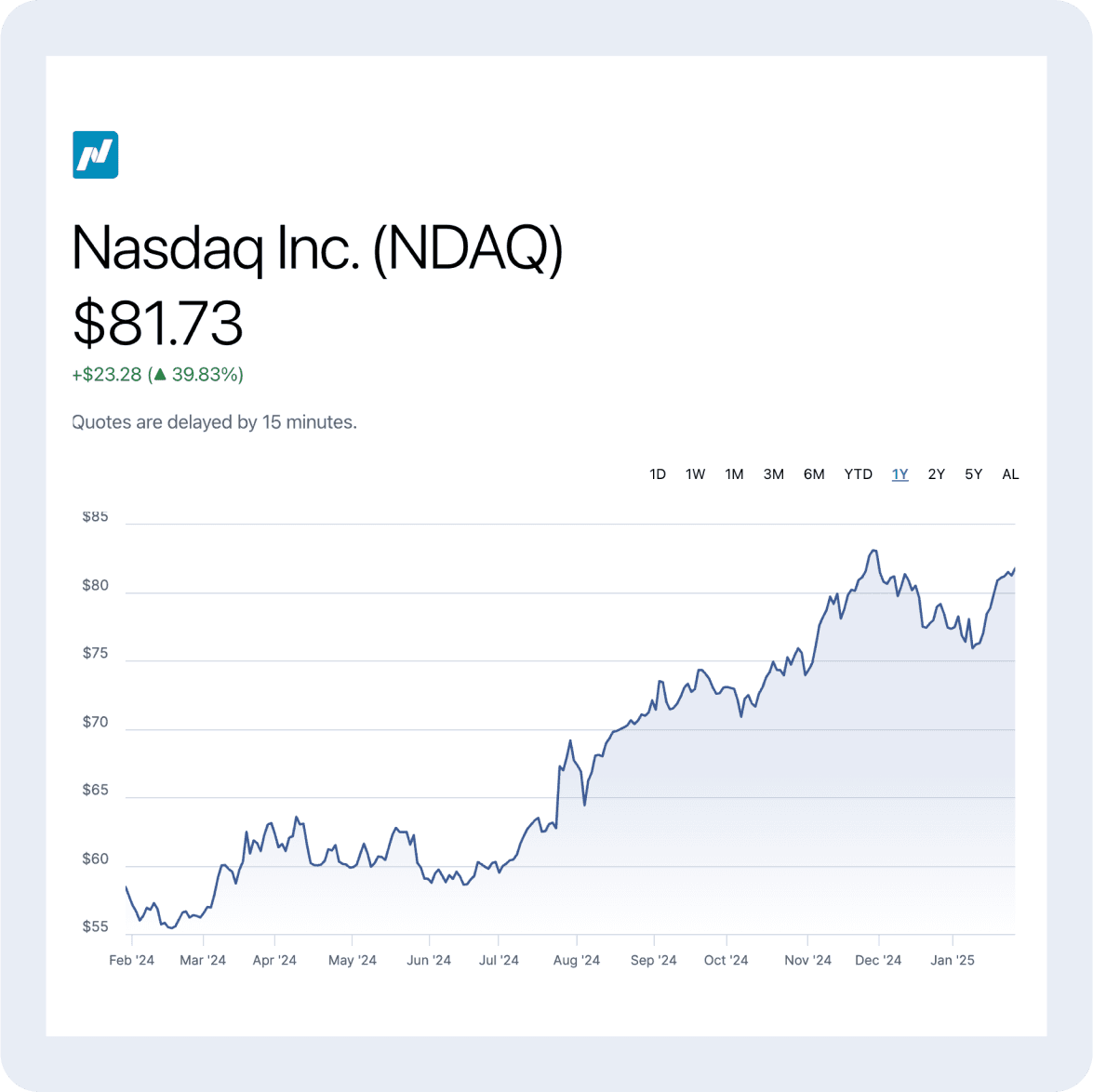Click the active 1Y range
Viewport: 1093px width, 1092px height.
click(900, 474)
